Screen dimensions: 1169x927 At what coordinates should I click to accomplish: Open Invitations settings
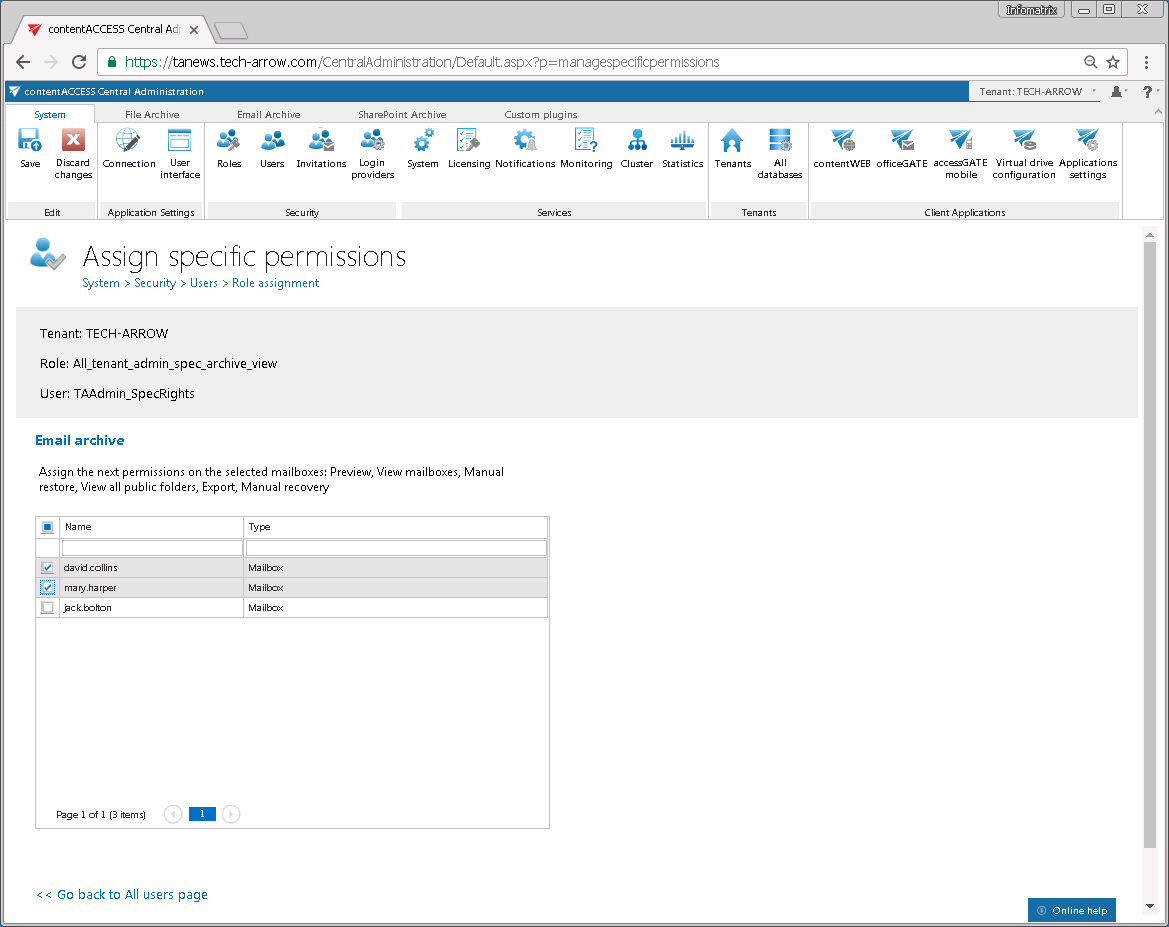pyautogui.click(x=320, y=148)
